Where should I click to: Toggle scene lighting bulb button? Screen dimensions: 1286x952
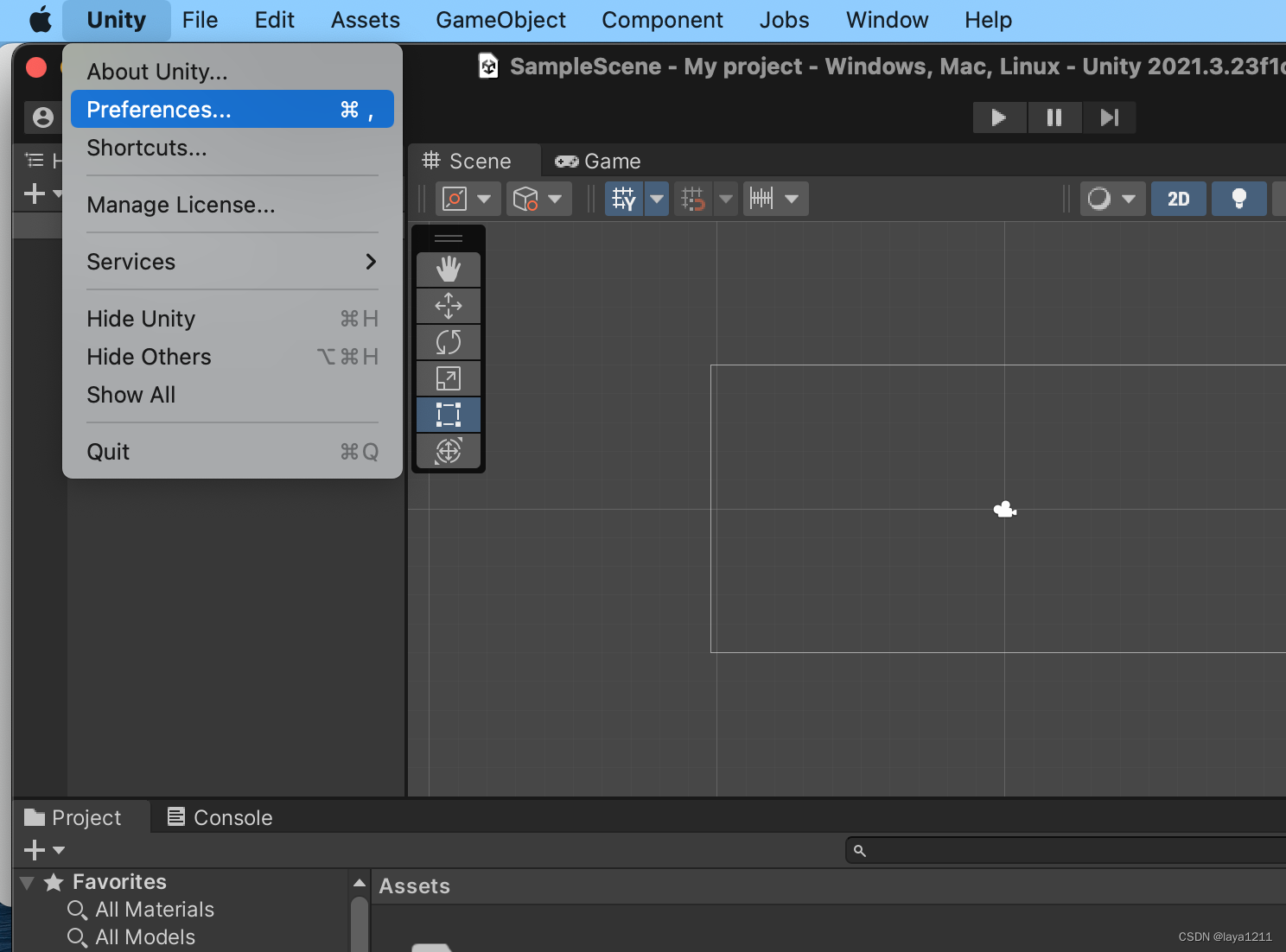point(1239,199)
